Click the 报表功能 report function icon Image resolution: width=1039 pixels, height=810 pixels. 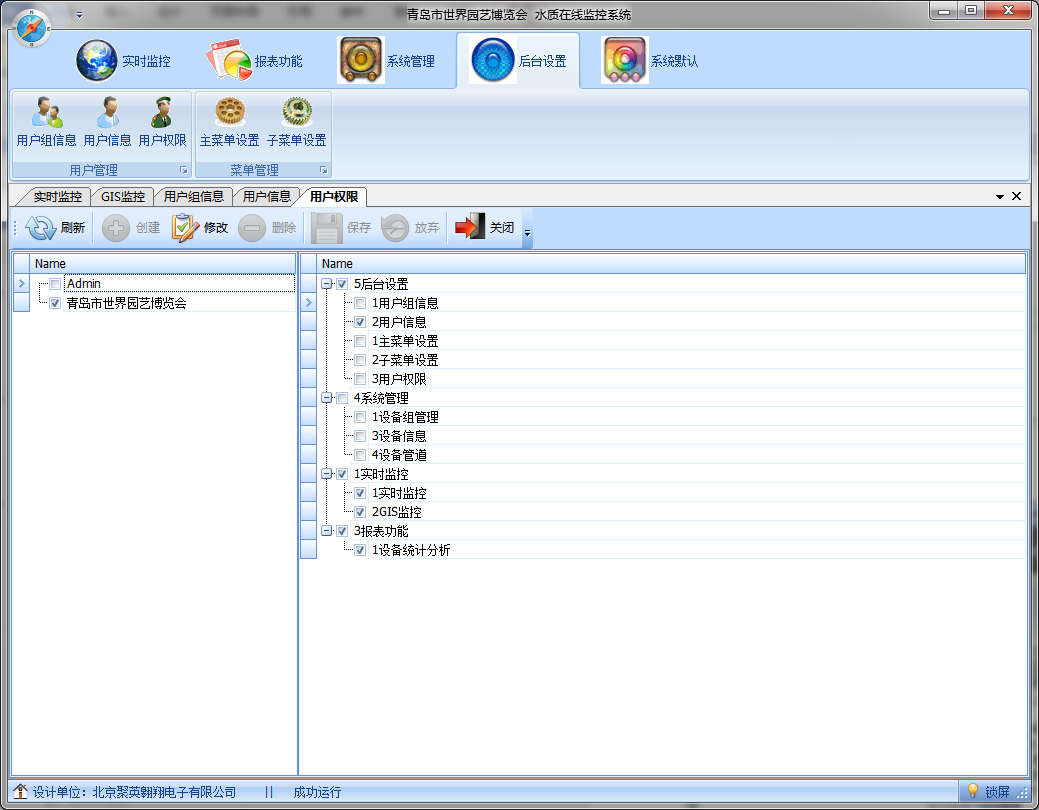230,60
